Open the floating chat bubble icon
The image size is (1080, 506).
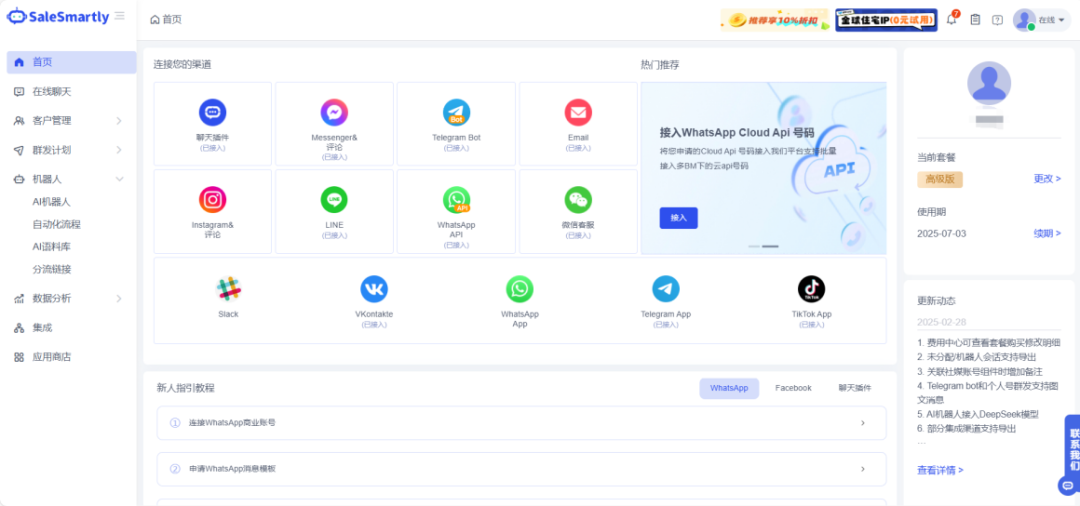click(1068, 485)
